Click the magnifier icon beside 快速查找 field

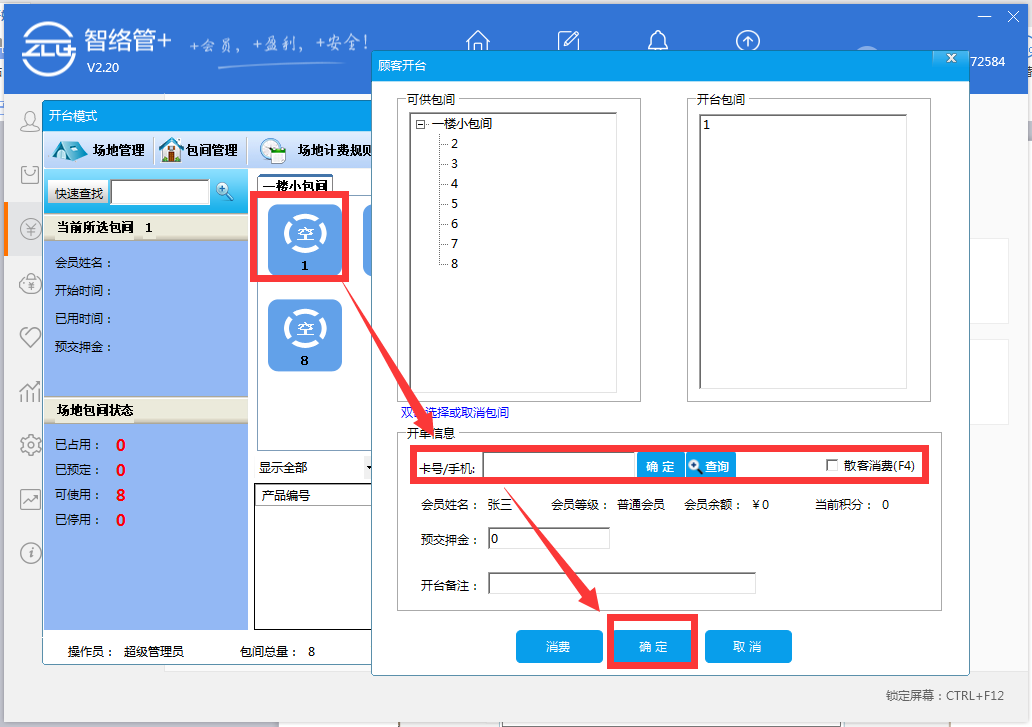[x=225, y=192]
